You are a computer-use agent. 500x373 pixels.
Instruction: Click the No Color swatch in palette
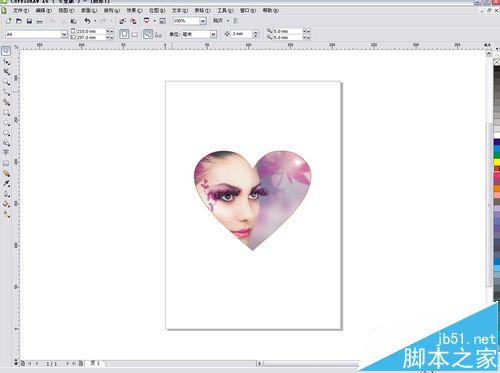[x=497, y=62]
